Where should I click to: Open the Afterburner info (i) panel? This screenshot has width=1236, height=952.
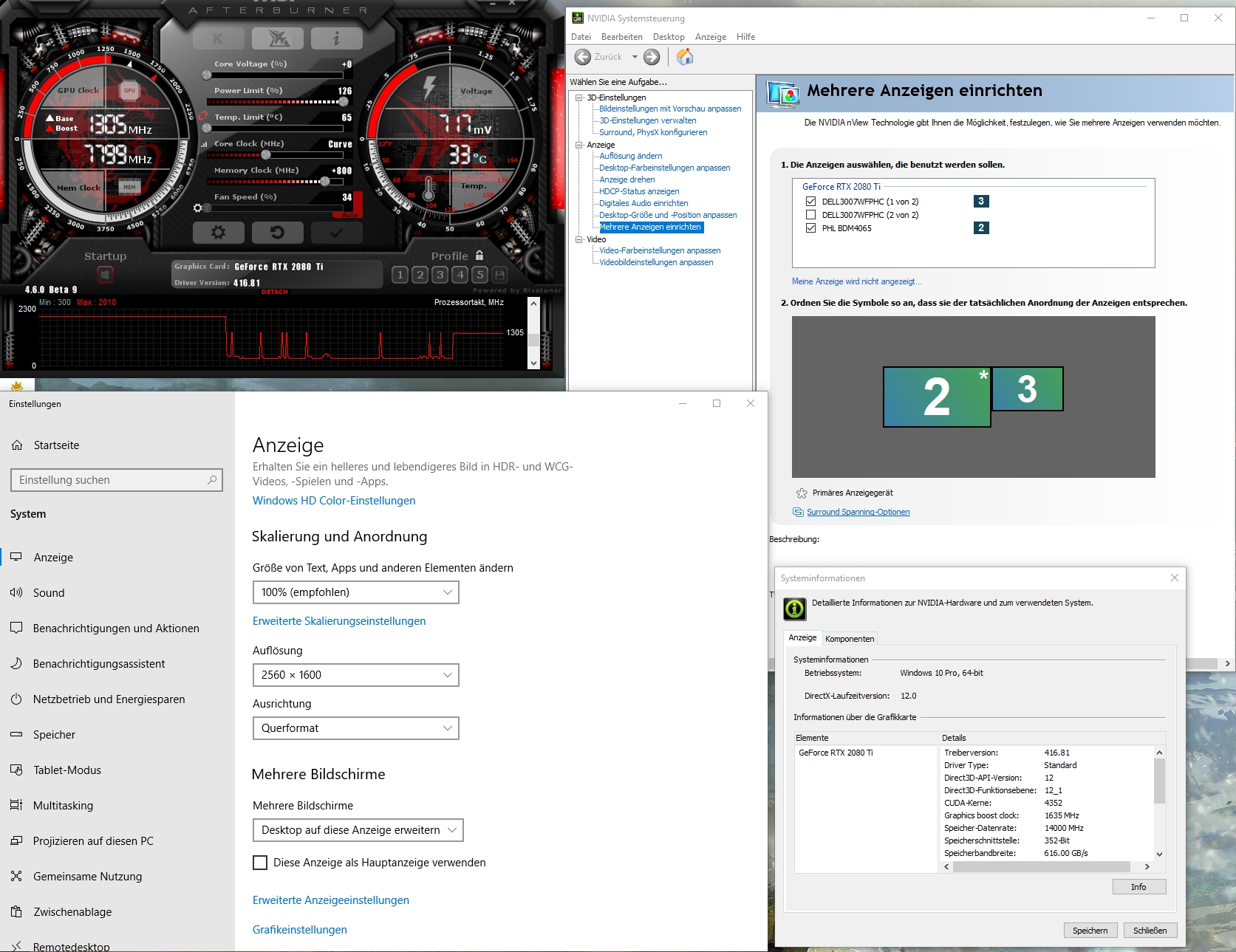[336, 38]
